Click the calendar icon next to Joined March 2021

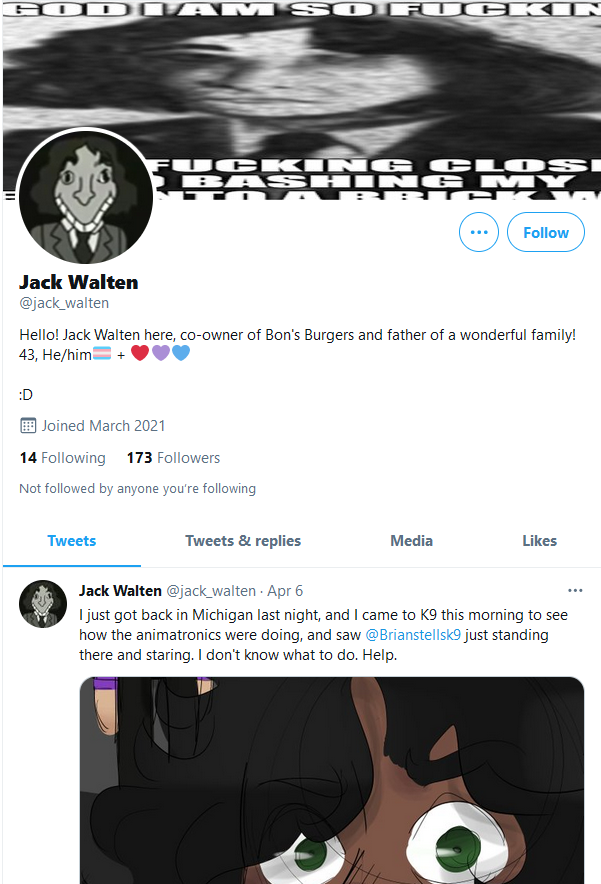[x=28, y=426]
